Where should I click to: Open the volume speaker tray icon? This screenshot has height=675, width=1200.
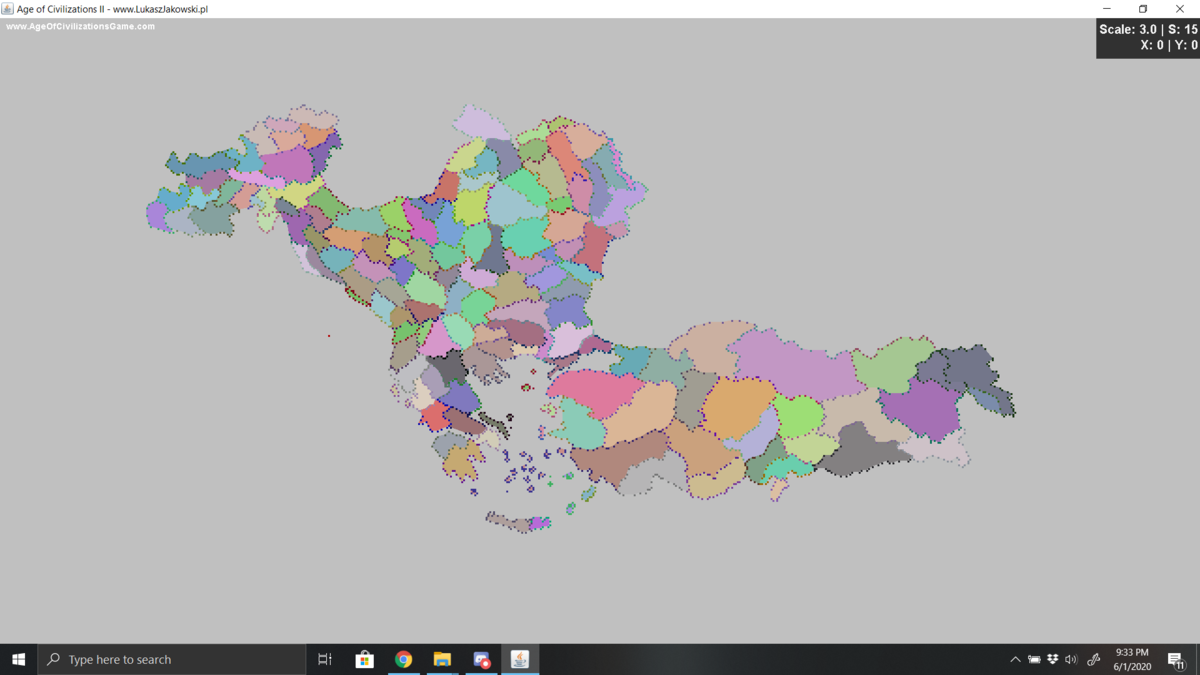click(1071, 659)
